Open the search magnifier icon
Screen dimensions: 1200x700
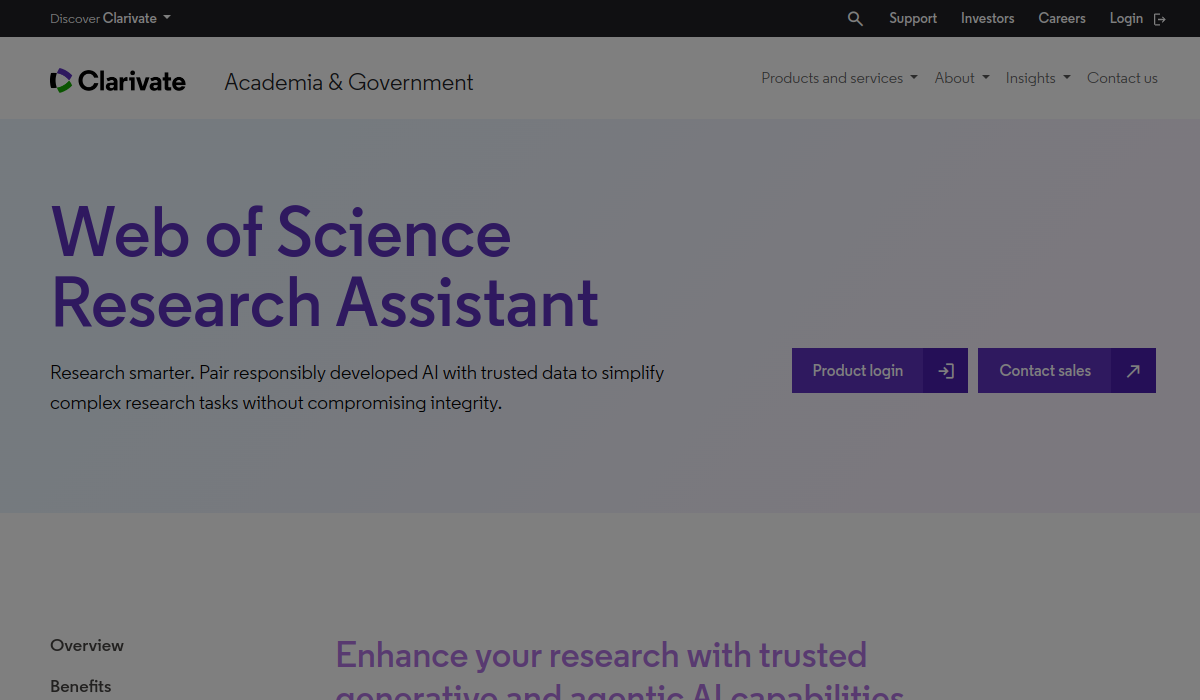point(855,19)
